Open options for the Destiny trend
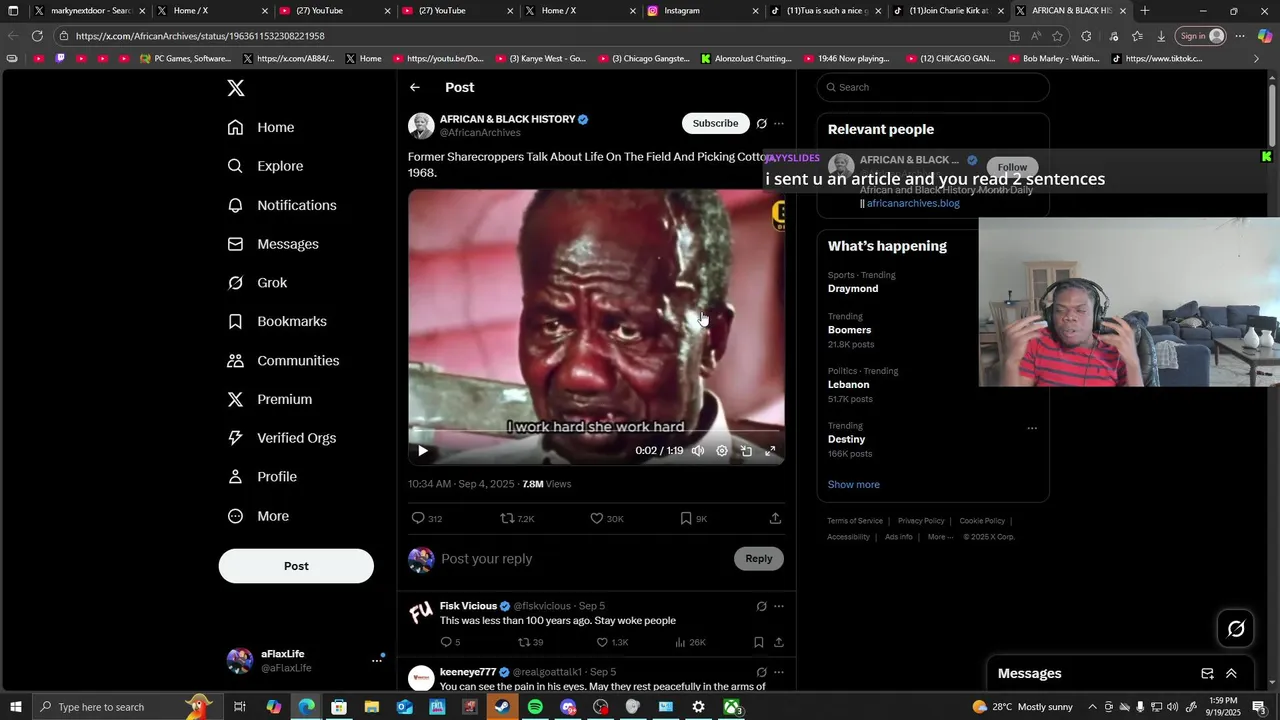 click(x=1032, y=428)
